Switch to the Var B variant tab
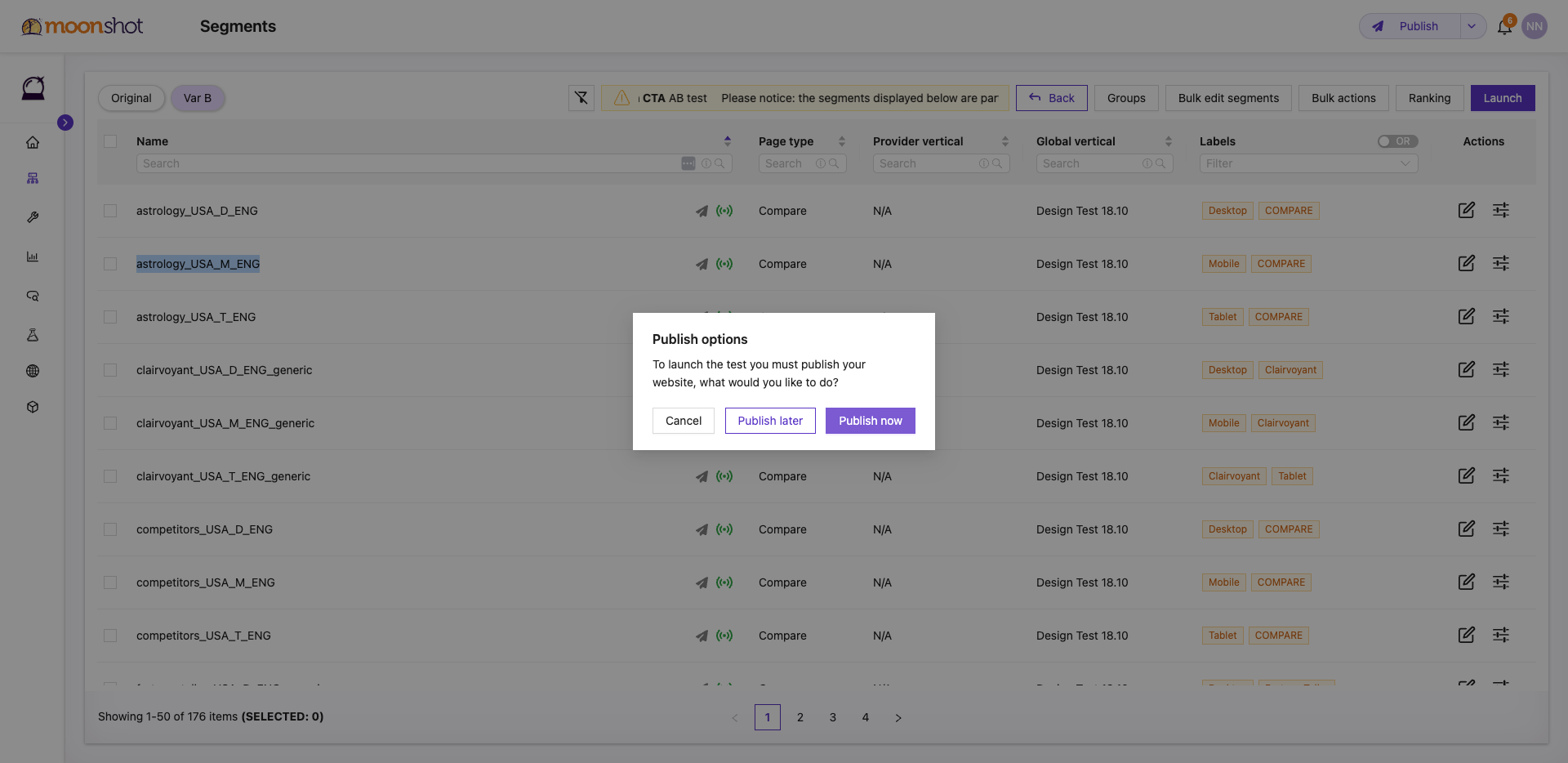 [x=198, y=98]
